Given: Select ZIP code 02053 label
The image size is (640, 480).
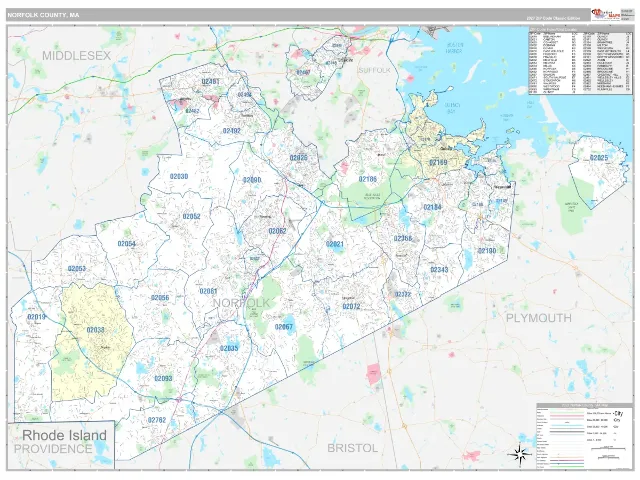Looking at the screenshot, I should 77,269.
